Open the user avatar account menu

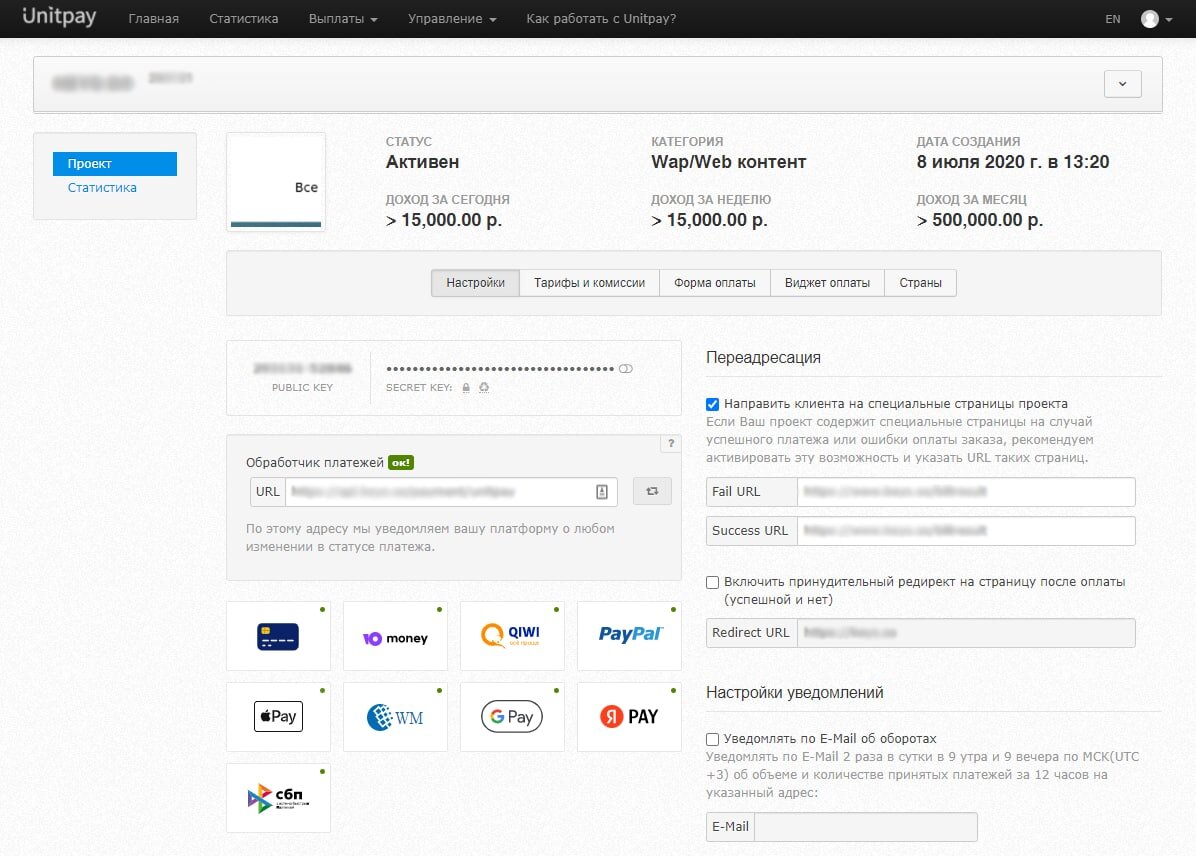[1156, 19]
